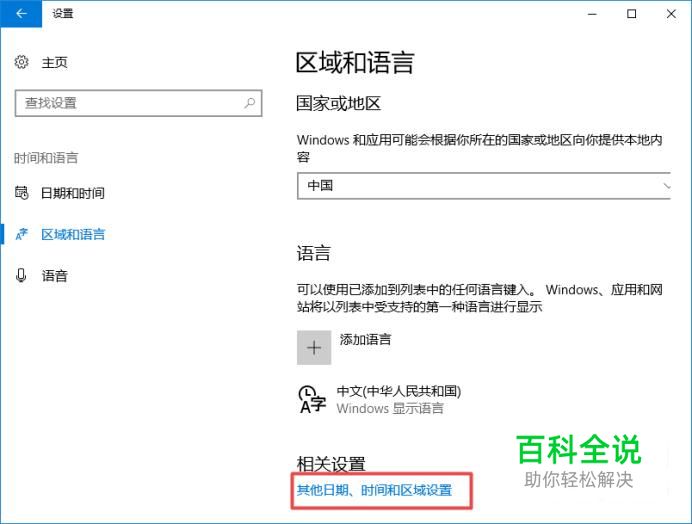Screen dimensions: 692x524
Task: Open 其他日期、时间和区域设置 link
Action: (x=374, y=490)
